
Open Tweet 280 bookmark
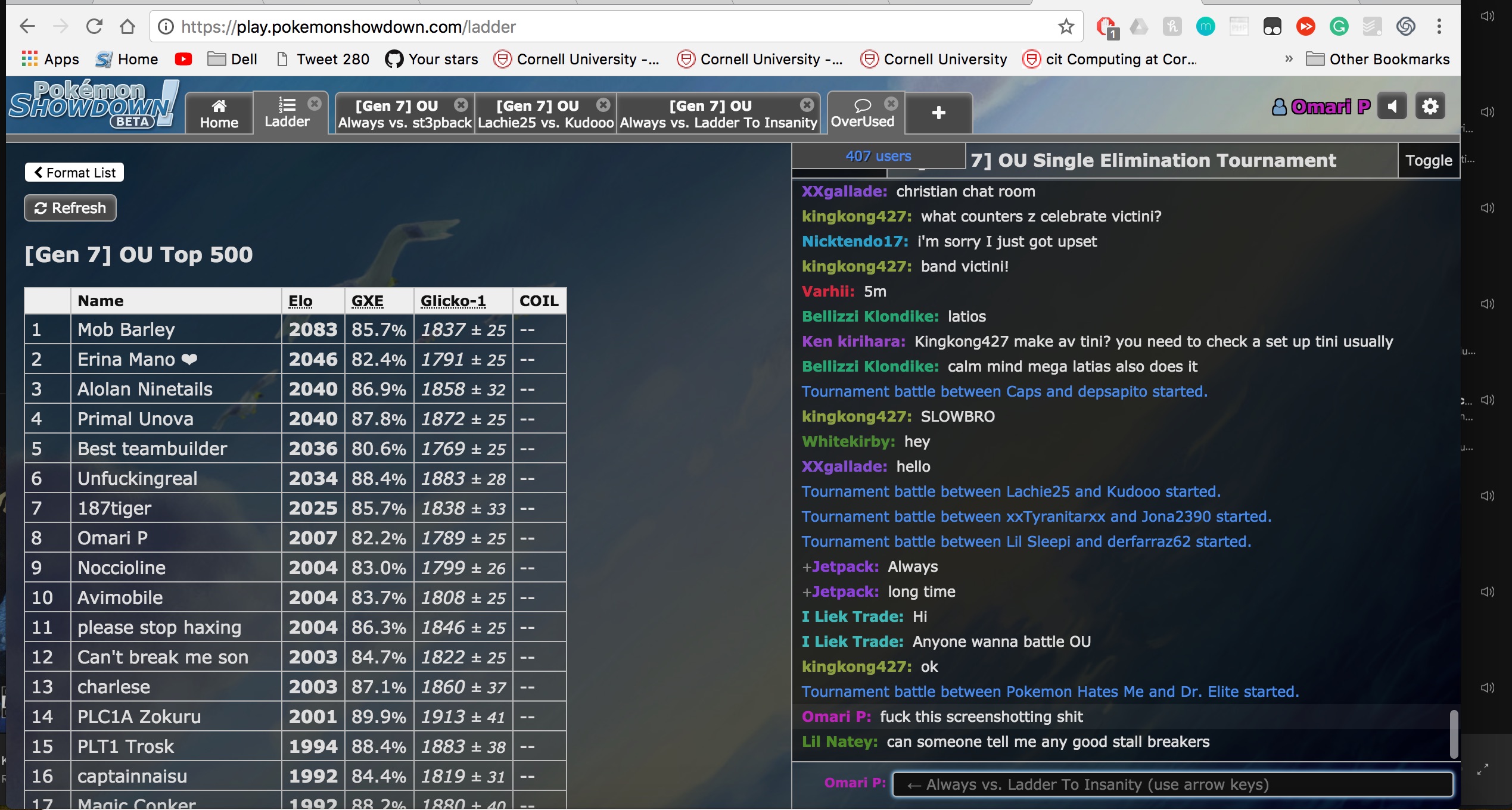323,59
